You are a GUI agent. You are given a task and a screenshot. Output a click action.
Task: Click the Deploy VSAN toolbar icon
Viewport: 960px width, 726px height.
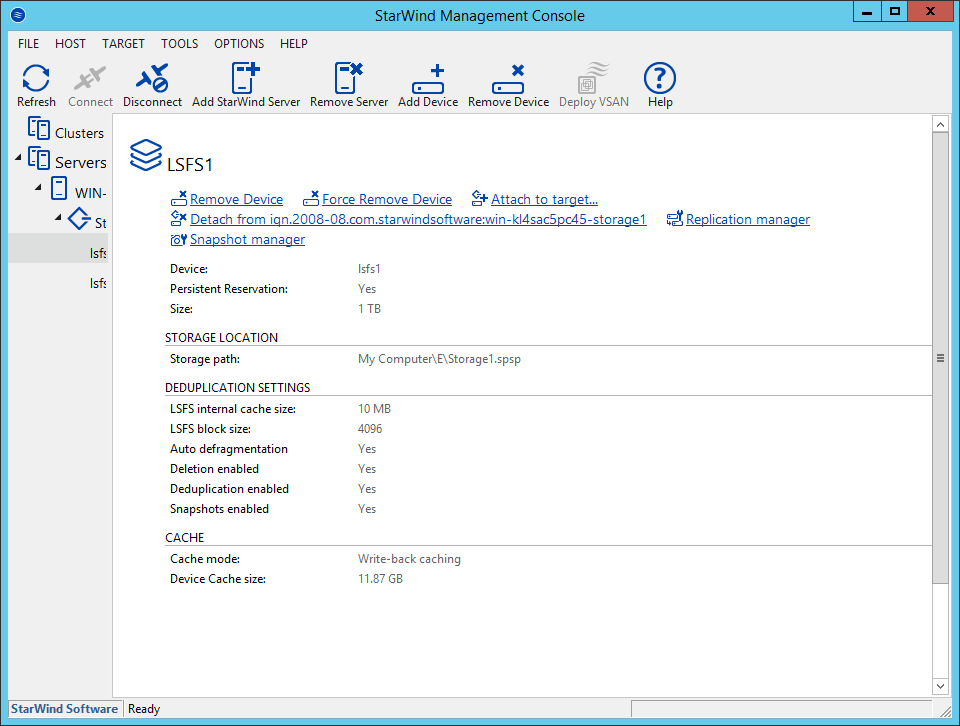pyautogui.click(x=593, y=78)
